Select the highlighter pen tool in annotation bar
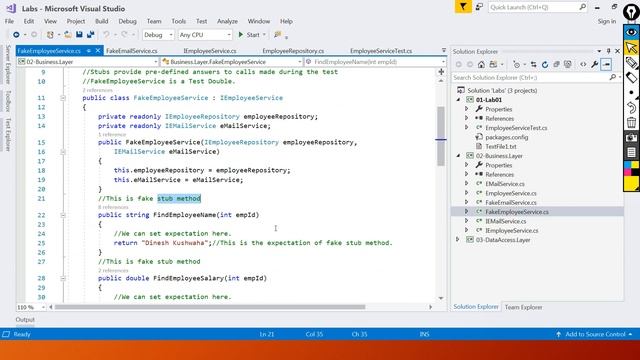 (631, 62)
